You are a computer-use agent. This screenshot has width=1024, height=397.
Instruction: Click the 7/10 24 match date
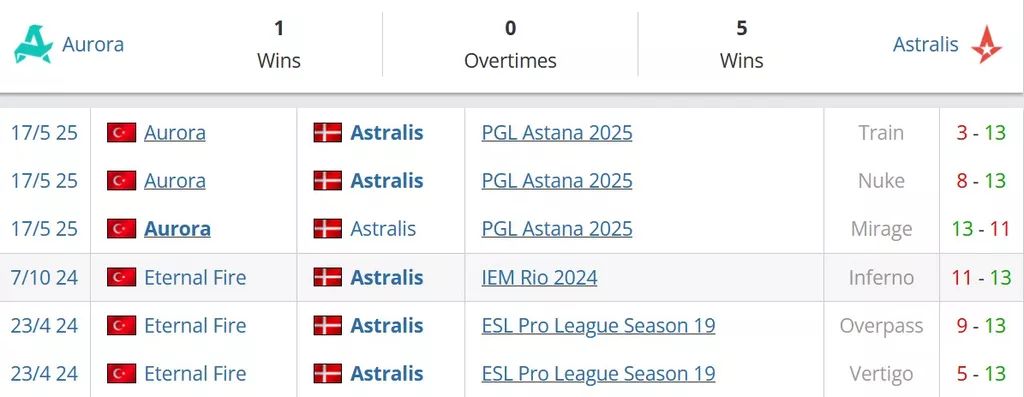point(44,278)
